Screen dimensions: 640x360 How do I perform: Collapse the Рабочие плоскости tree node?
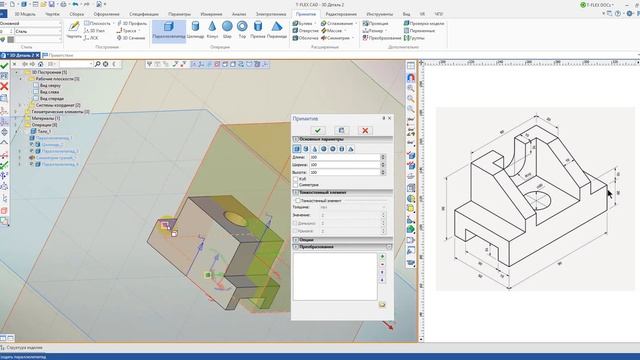click(x=21, y=79)
